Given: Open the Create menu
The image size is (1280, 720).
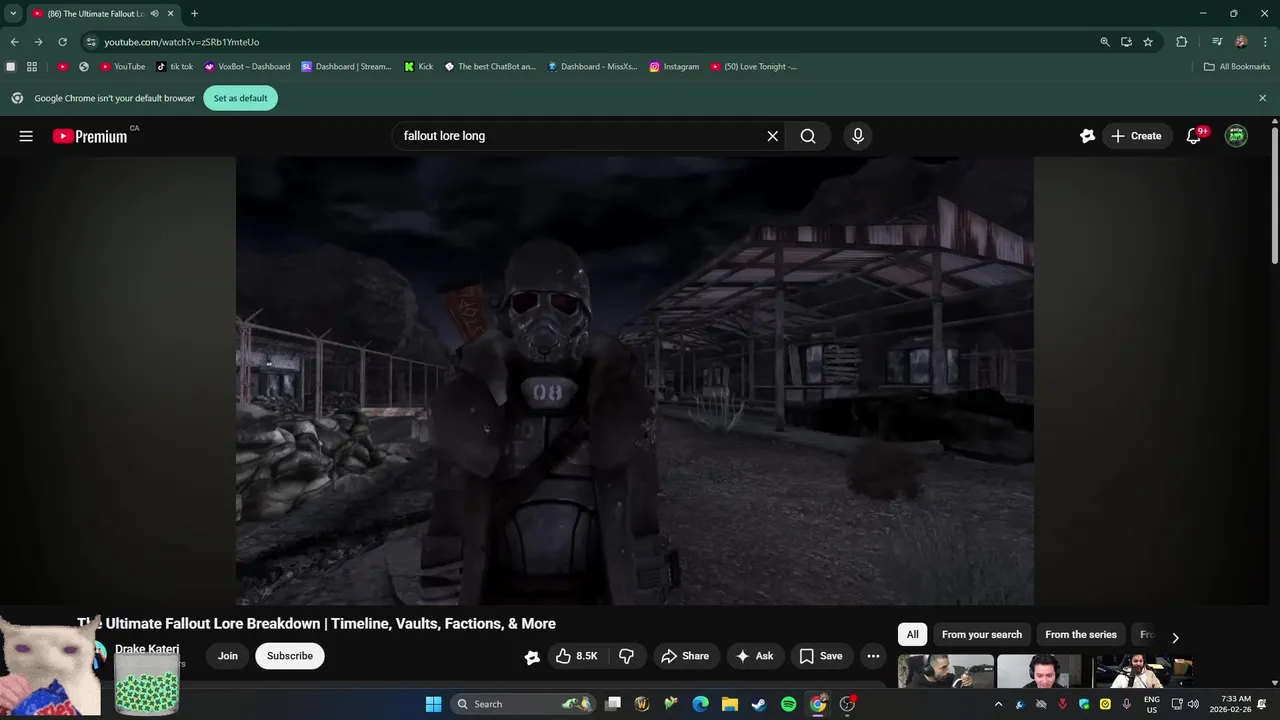Looking at the screenshot, I should tap(1137, 136).
